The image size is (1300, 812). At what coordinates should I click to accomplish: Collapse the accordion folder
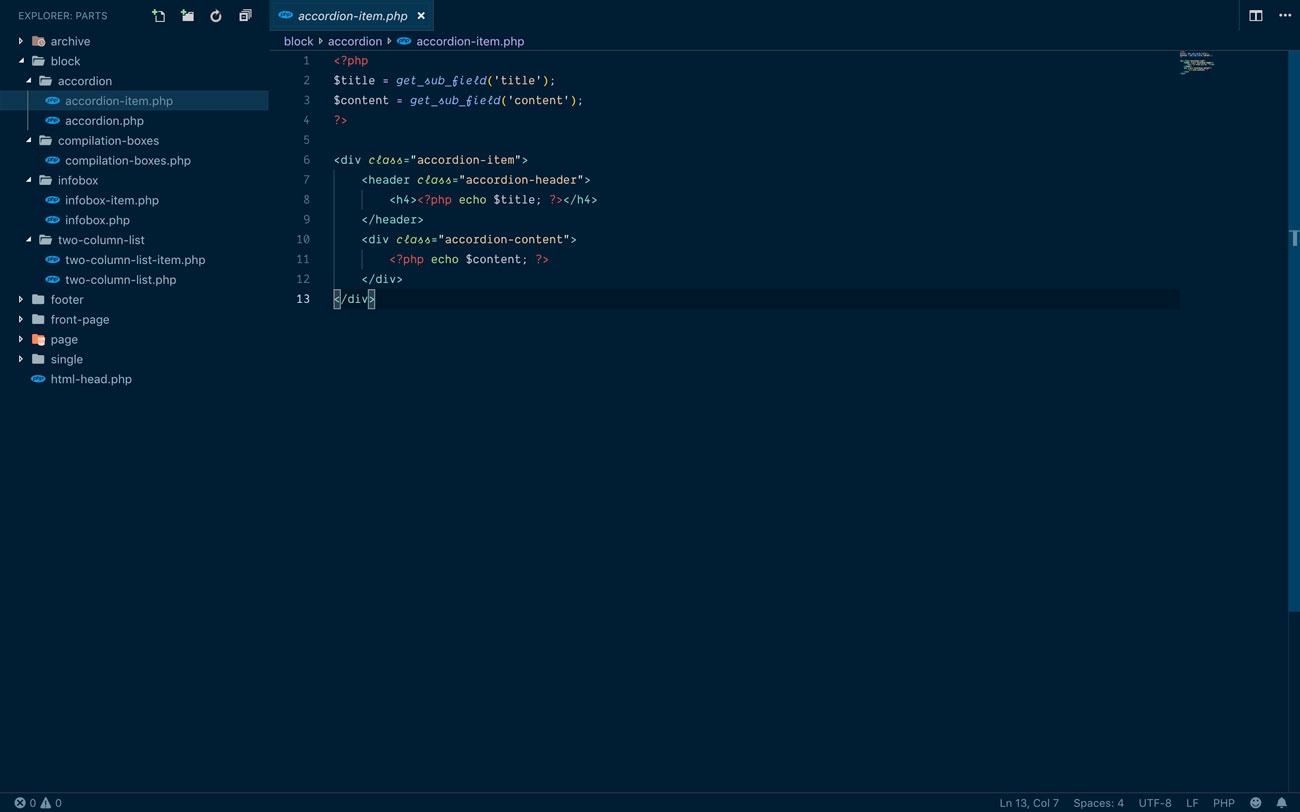pyautogui.click(x=29, y=81)
